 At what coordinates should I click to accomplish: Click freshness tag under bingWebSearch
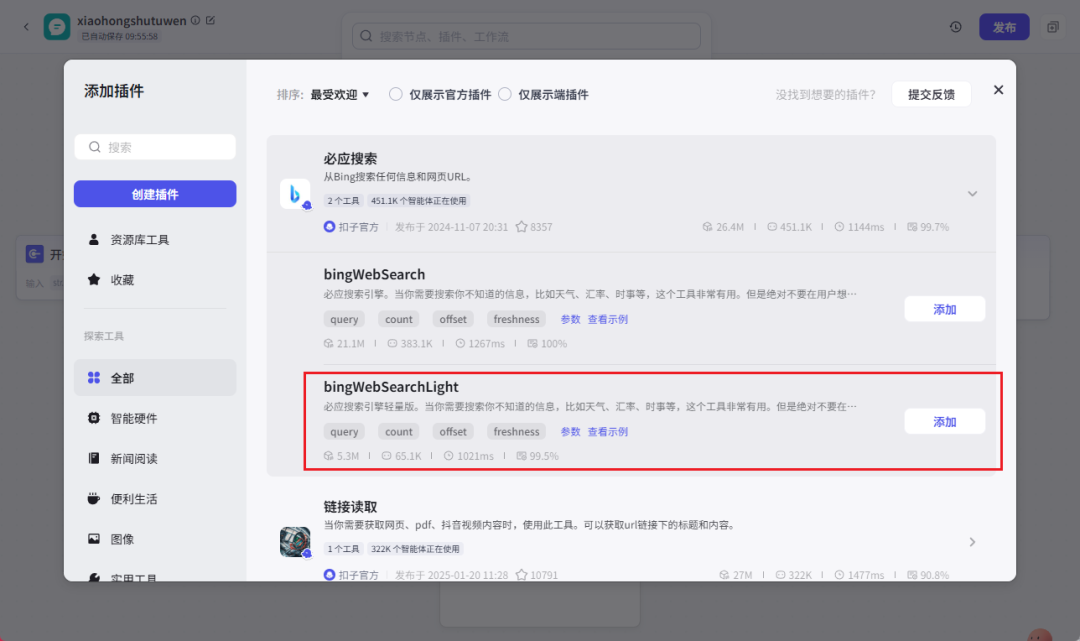(516, 319)
